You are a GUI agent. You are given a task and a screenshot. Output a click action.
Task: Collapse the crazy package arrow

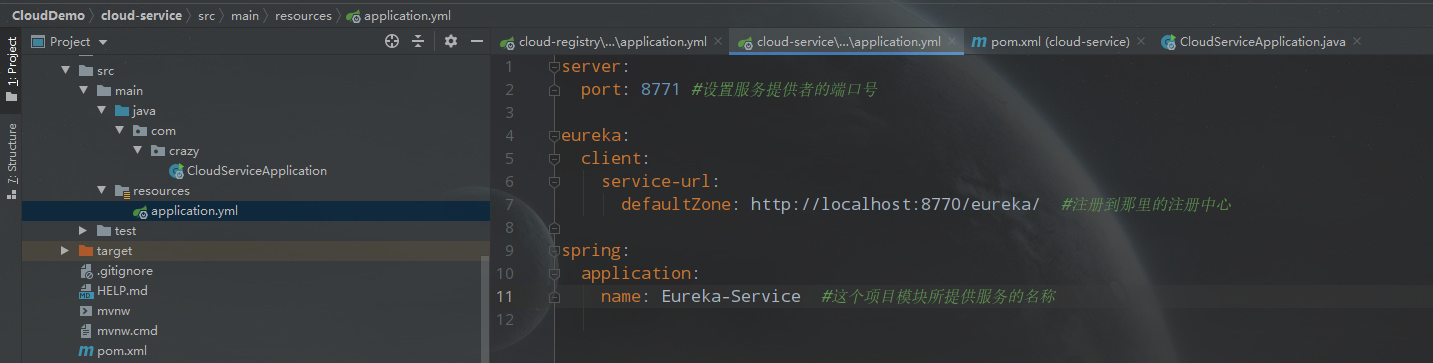(138, 151)
